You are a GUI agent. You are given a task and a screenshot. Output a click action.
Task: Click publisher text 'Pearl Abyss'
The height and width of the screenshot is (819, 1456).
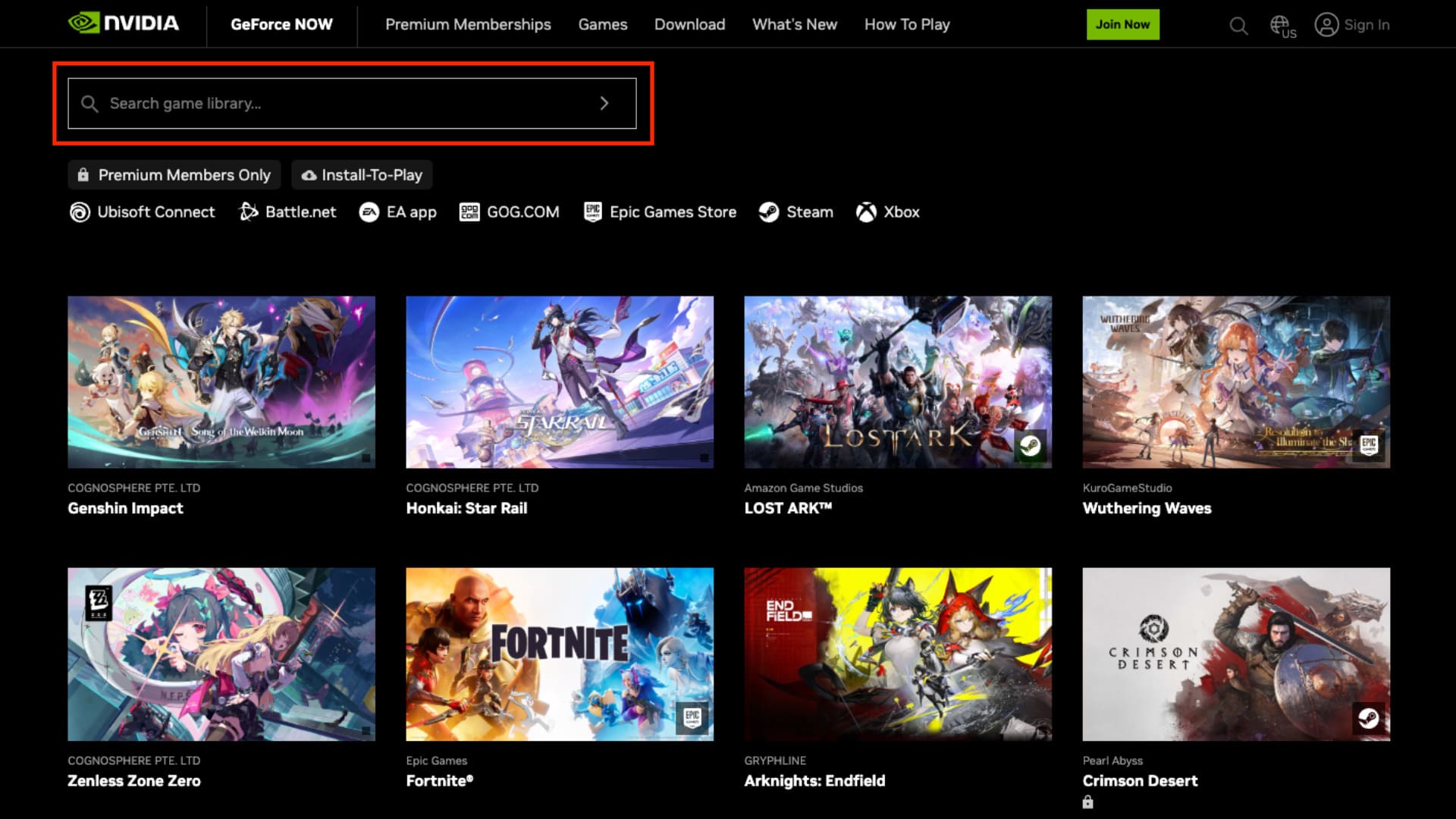click(1112, 760)
